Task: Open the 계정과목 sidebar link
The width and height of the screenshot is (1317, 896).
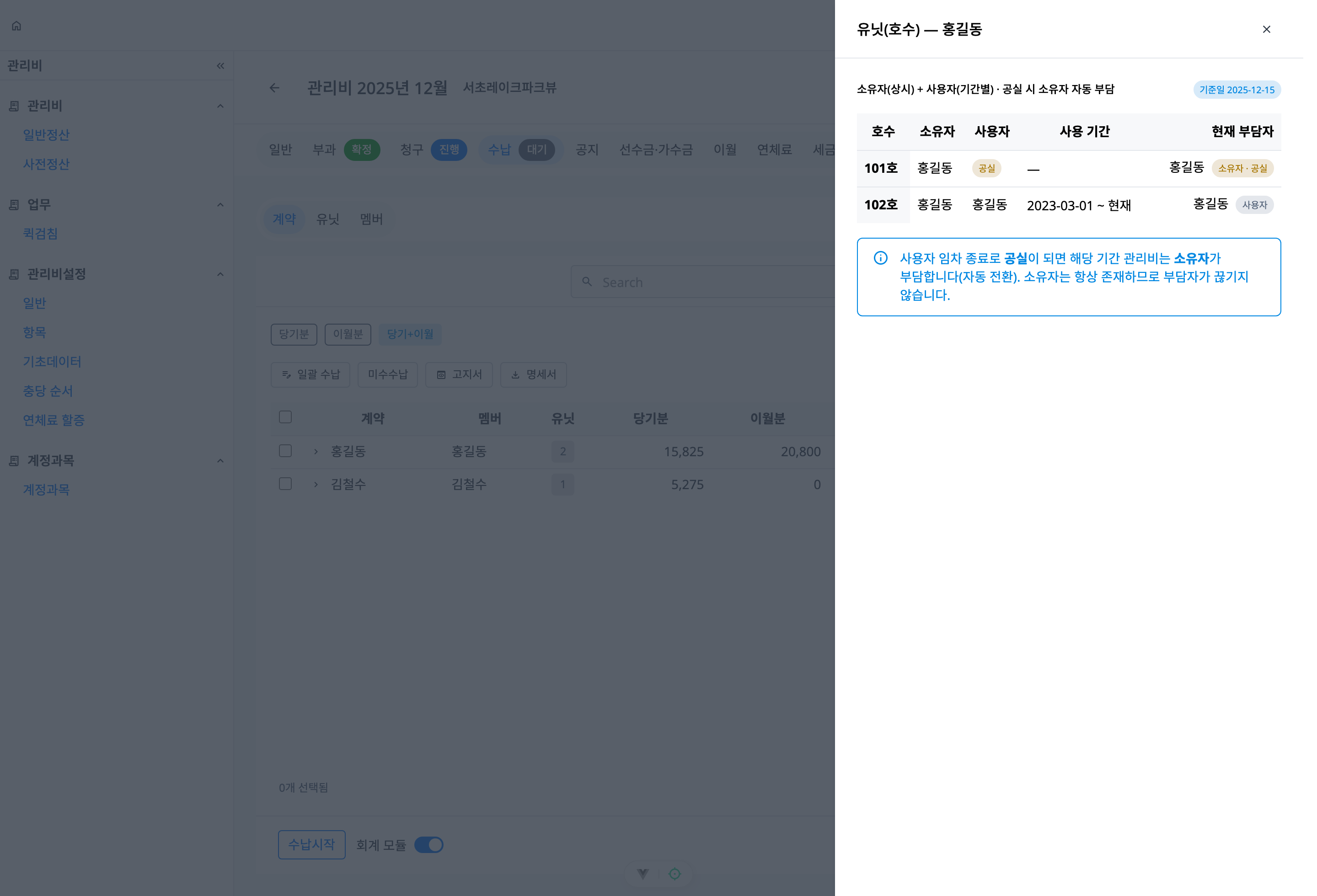Action: click(x=46, y=490)
